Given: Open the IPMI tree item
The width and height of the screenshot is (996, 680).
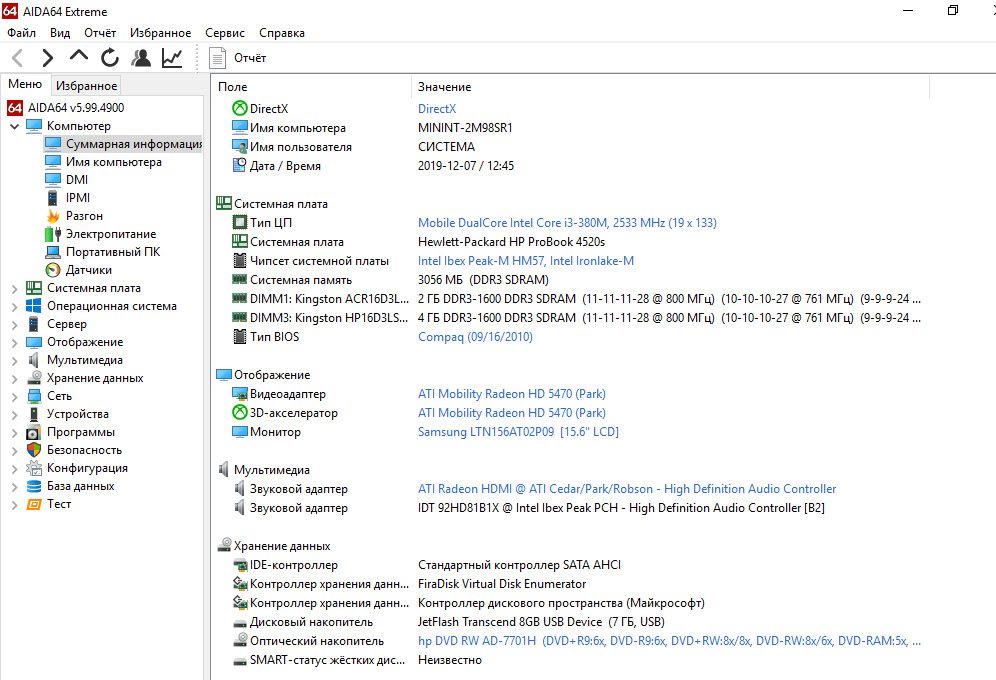Looking at the screenshot, I should click(77, 197).
